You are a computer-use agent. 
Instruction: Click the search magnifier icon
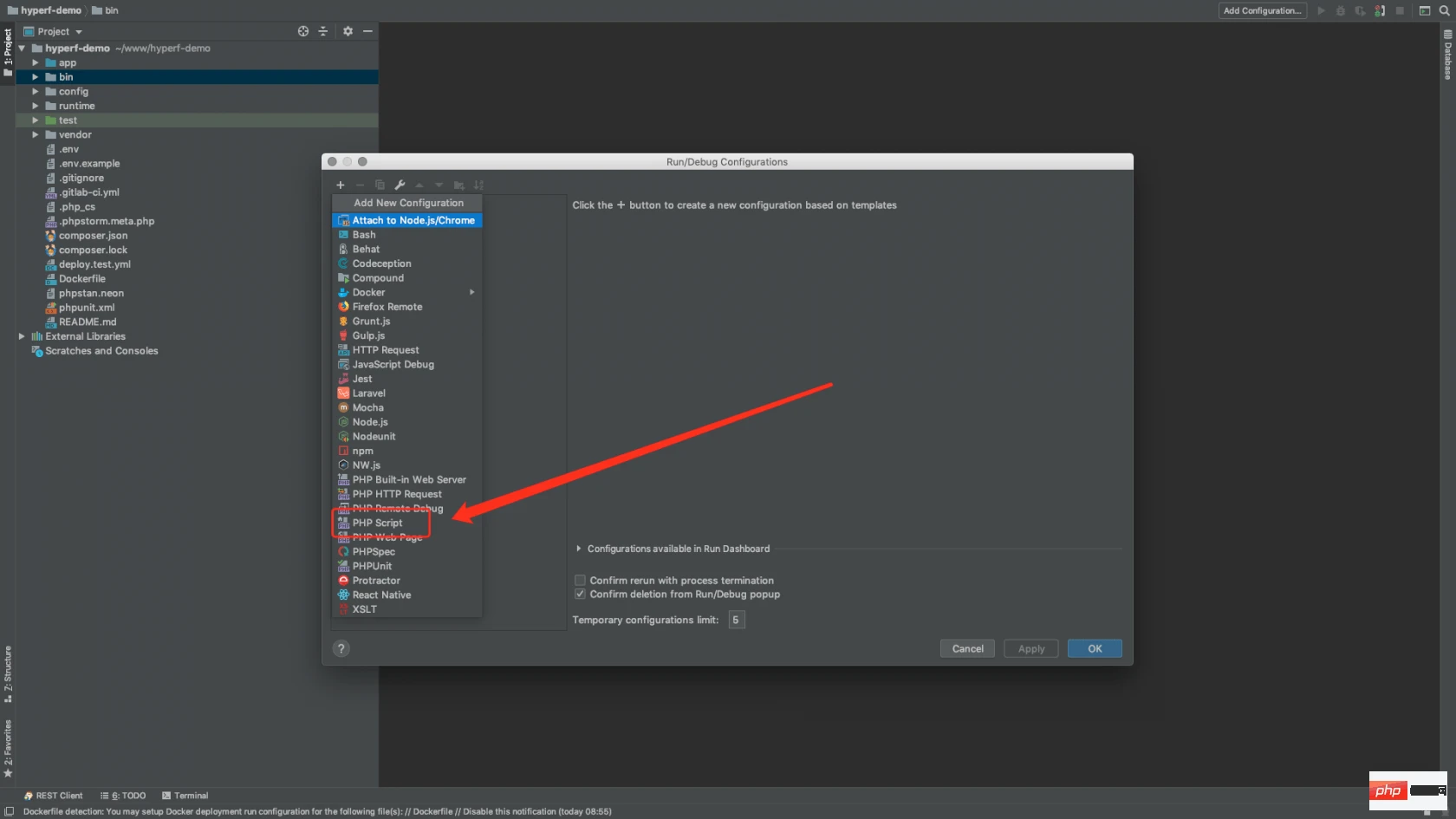point(1444,10)
